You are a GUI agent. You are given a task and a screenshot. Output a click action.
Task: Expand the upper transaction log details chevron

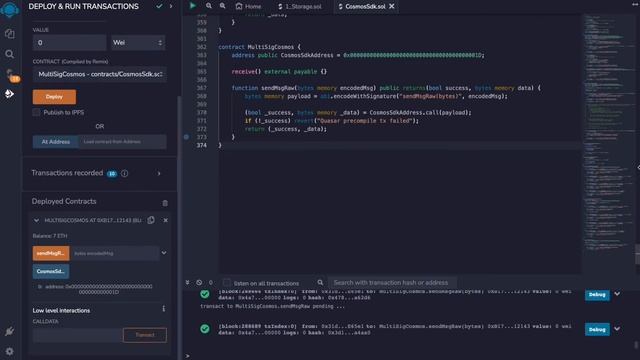point(617,293)
